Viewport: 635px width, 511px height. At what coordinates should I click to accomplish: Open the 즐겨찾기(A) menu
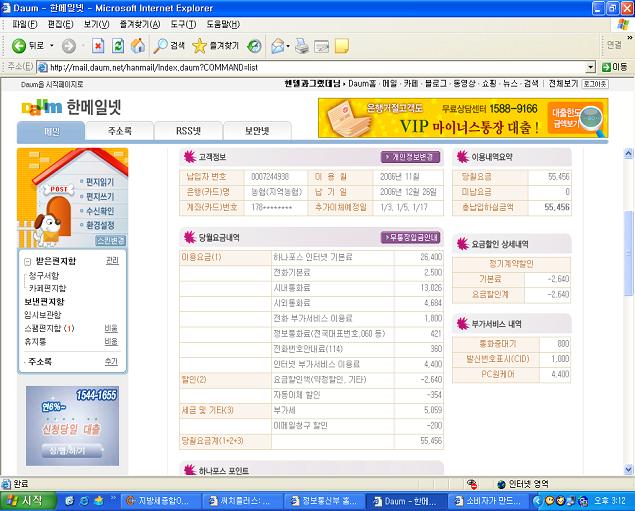click(x=140, y=24)
